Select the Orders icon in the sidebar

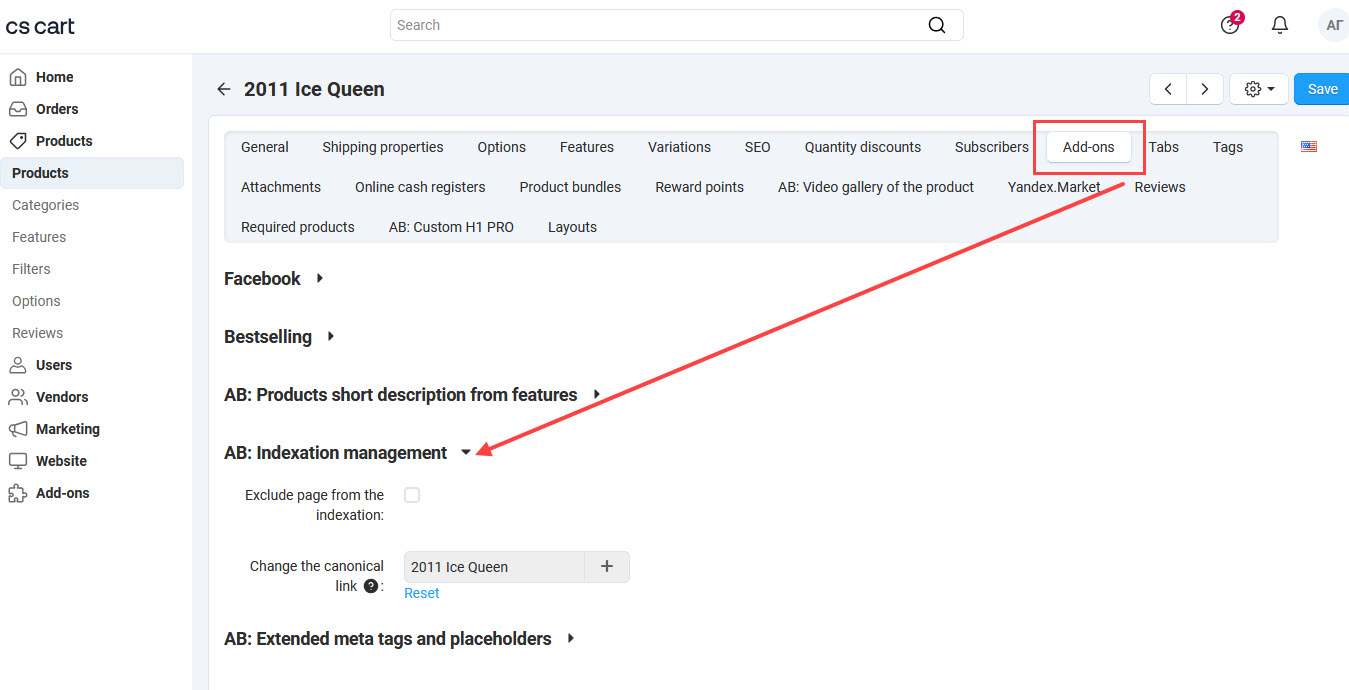point(20,108)
